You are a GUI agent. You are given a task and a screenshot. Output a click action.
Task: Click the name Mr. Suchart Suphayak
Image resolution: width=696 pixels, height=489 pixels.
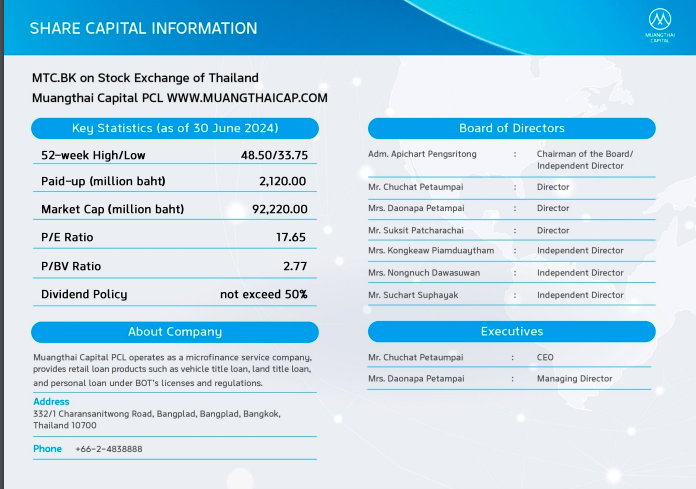click(x=413, y=295)
